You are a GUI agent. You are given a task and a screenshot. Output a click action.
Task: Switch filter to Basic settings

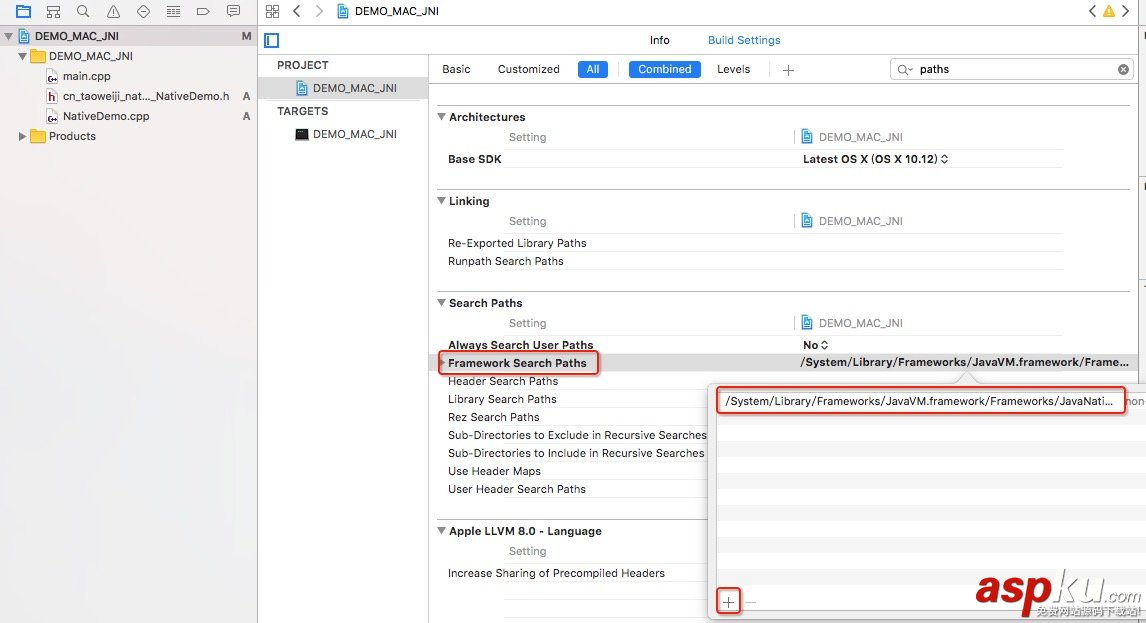pos(456,69)
